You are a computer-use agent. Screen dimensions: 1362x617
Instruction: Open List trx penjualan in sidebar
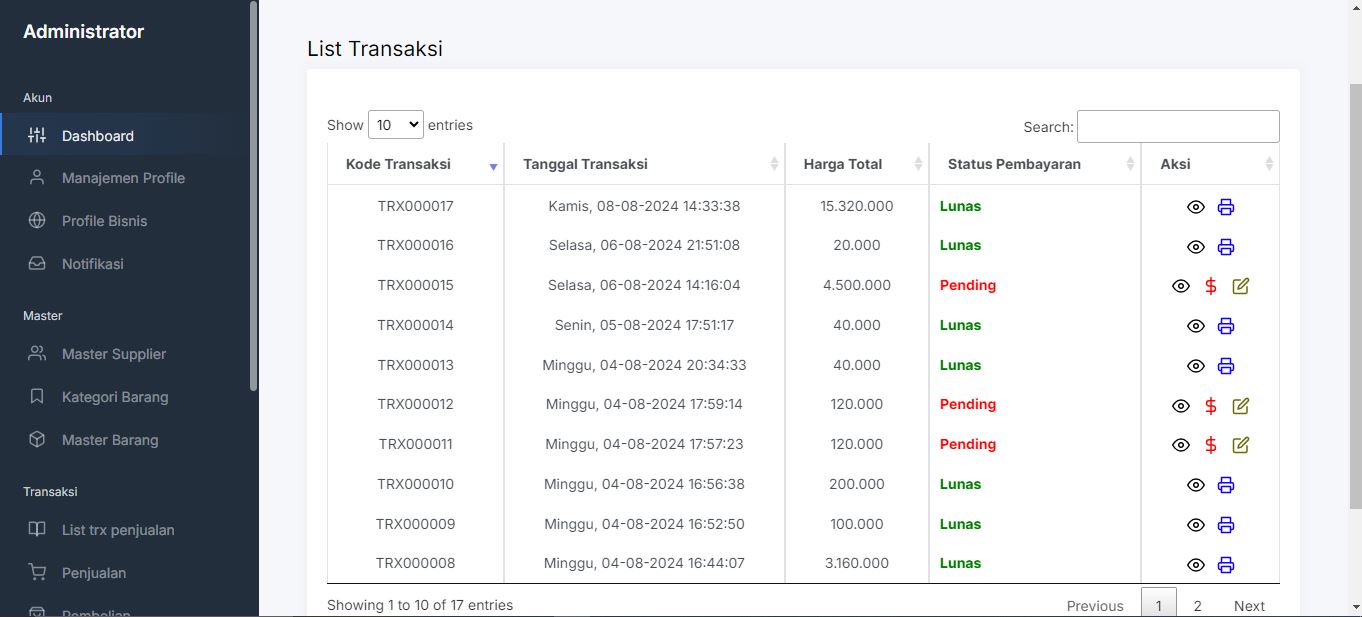(118, 530)
